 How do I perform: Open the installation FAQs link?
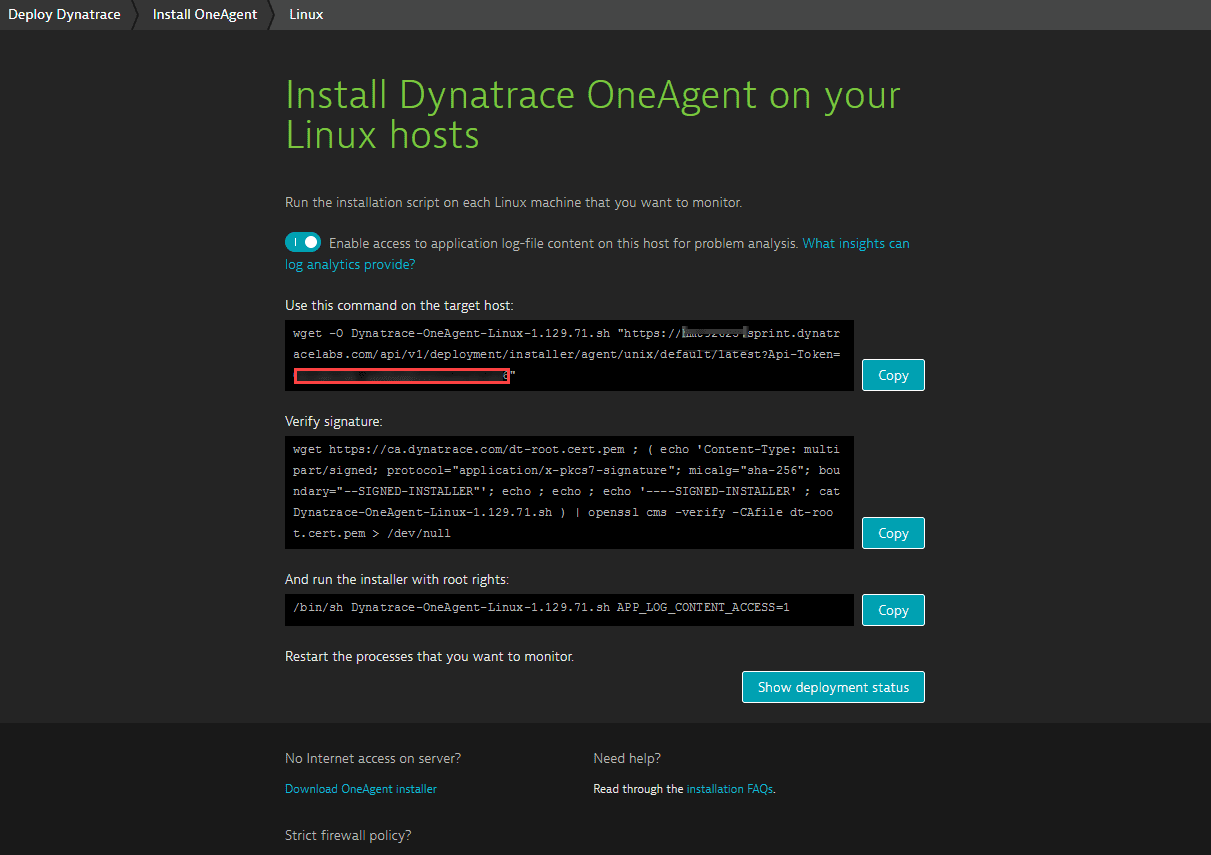[730, 789]
